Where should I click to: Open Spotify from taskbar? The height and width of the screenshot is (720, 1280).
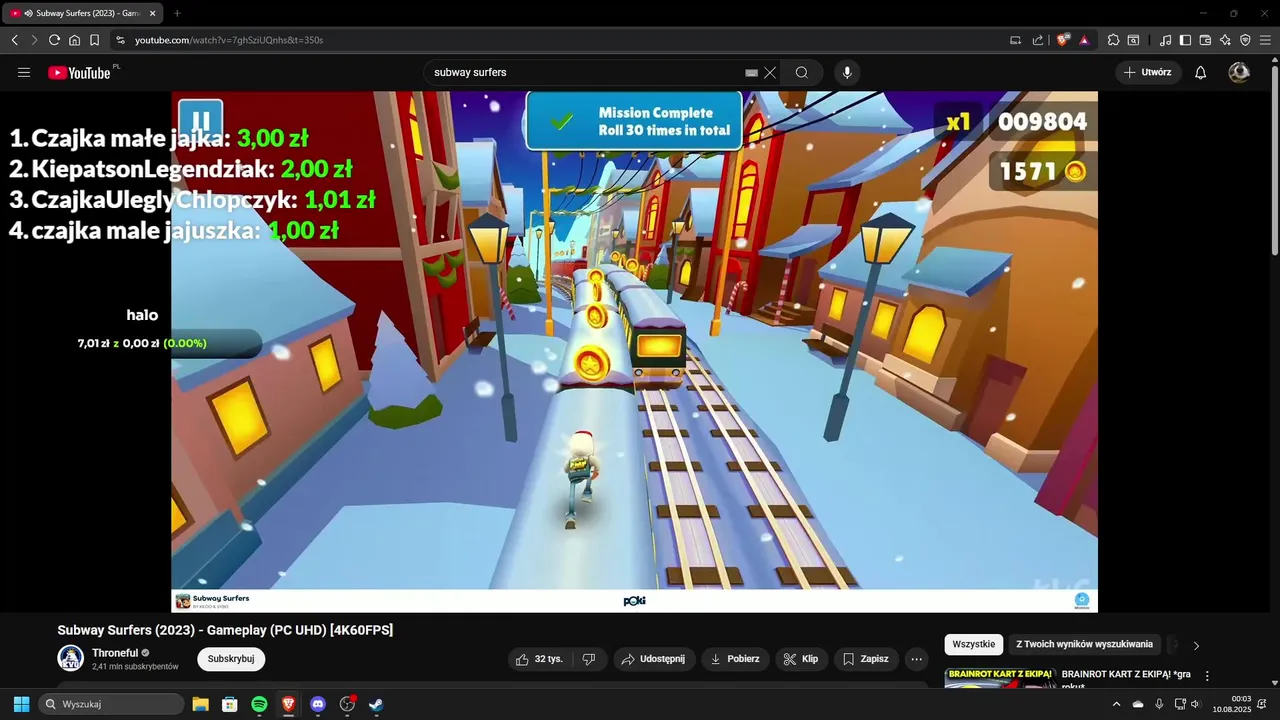[x=259, y=704]
